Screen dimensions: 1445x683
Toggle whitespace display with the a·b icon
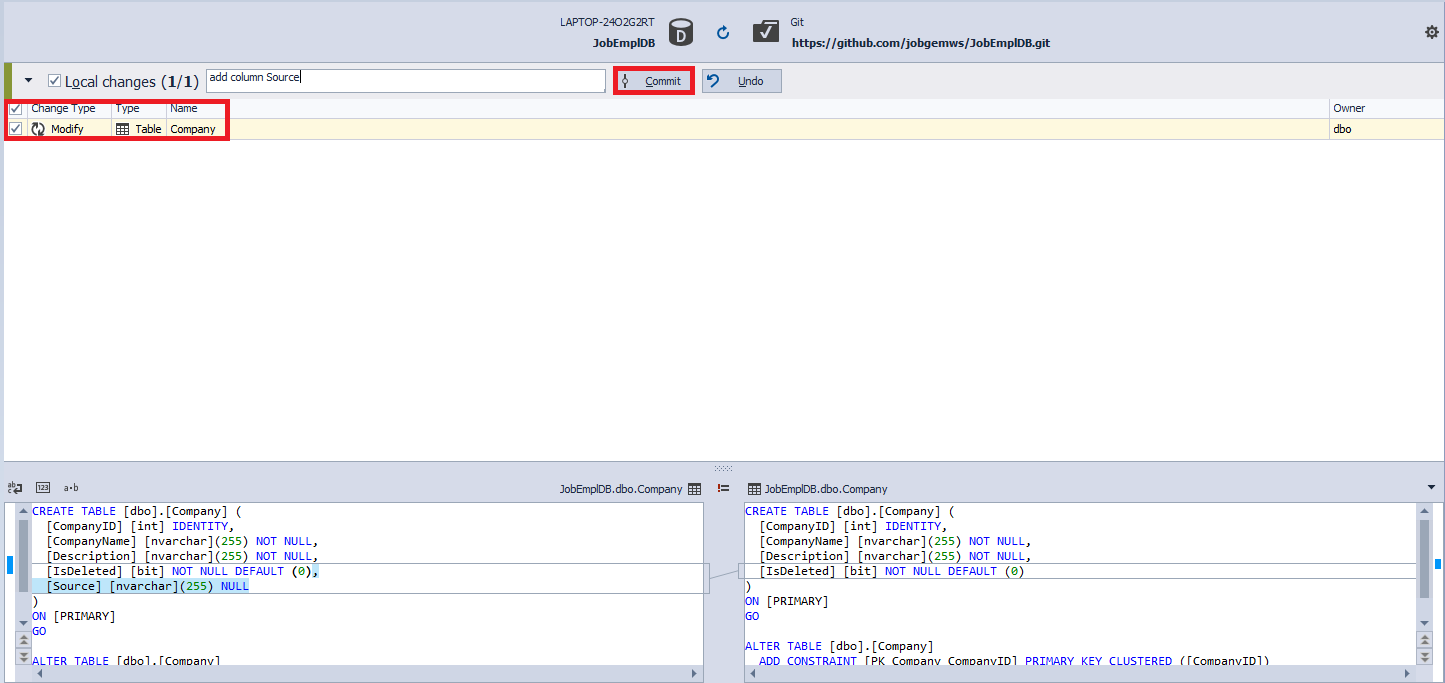pos(69,487)
